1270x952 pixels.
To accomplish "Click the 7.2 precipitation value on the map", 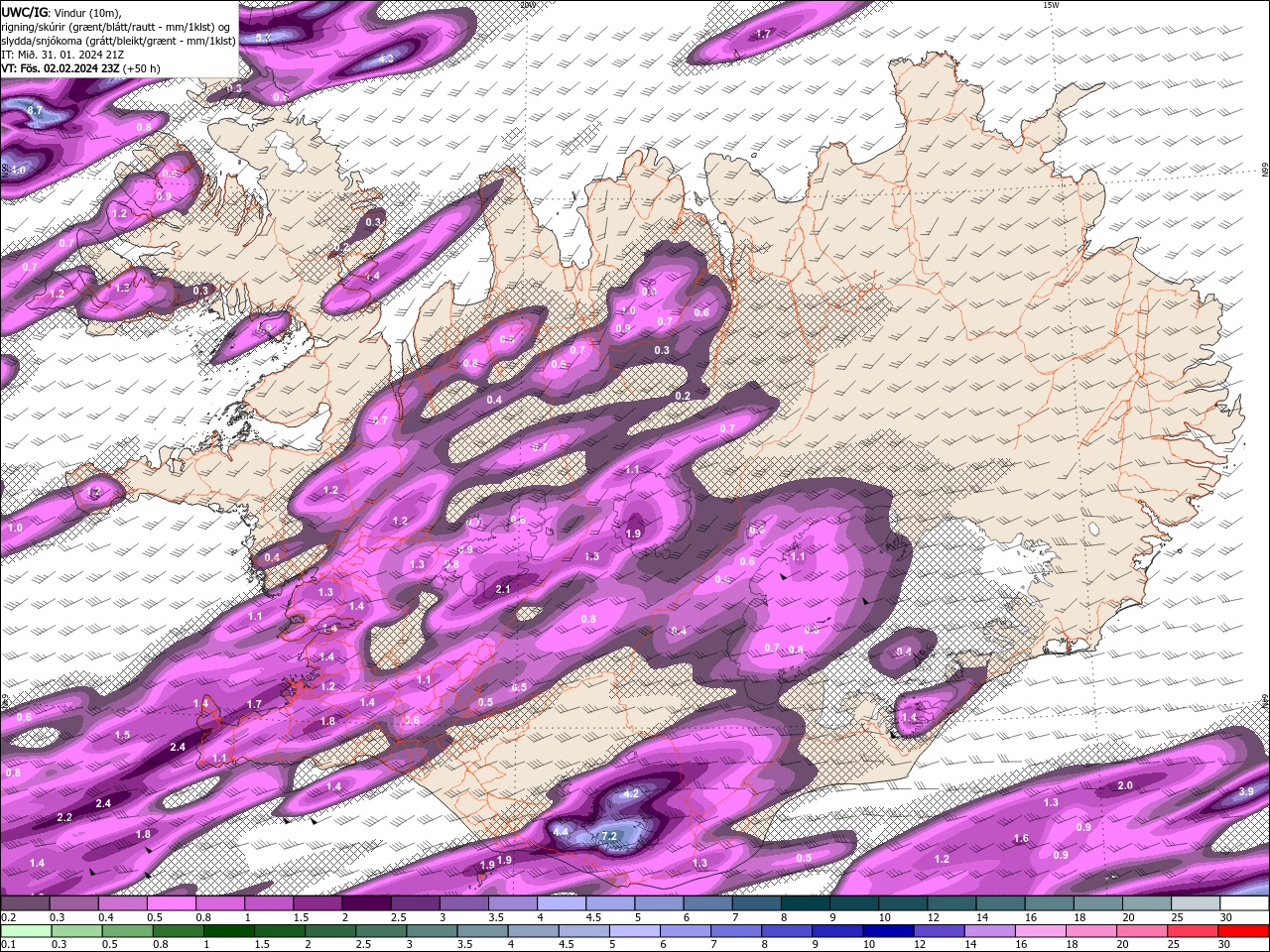I will tap(609, 836).
